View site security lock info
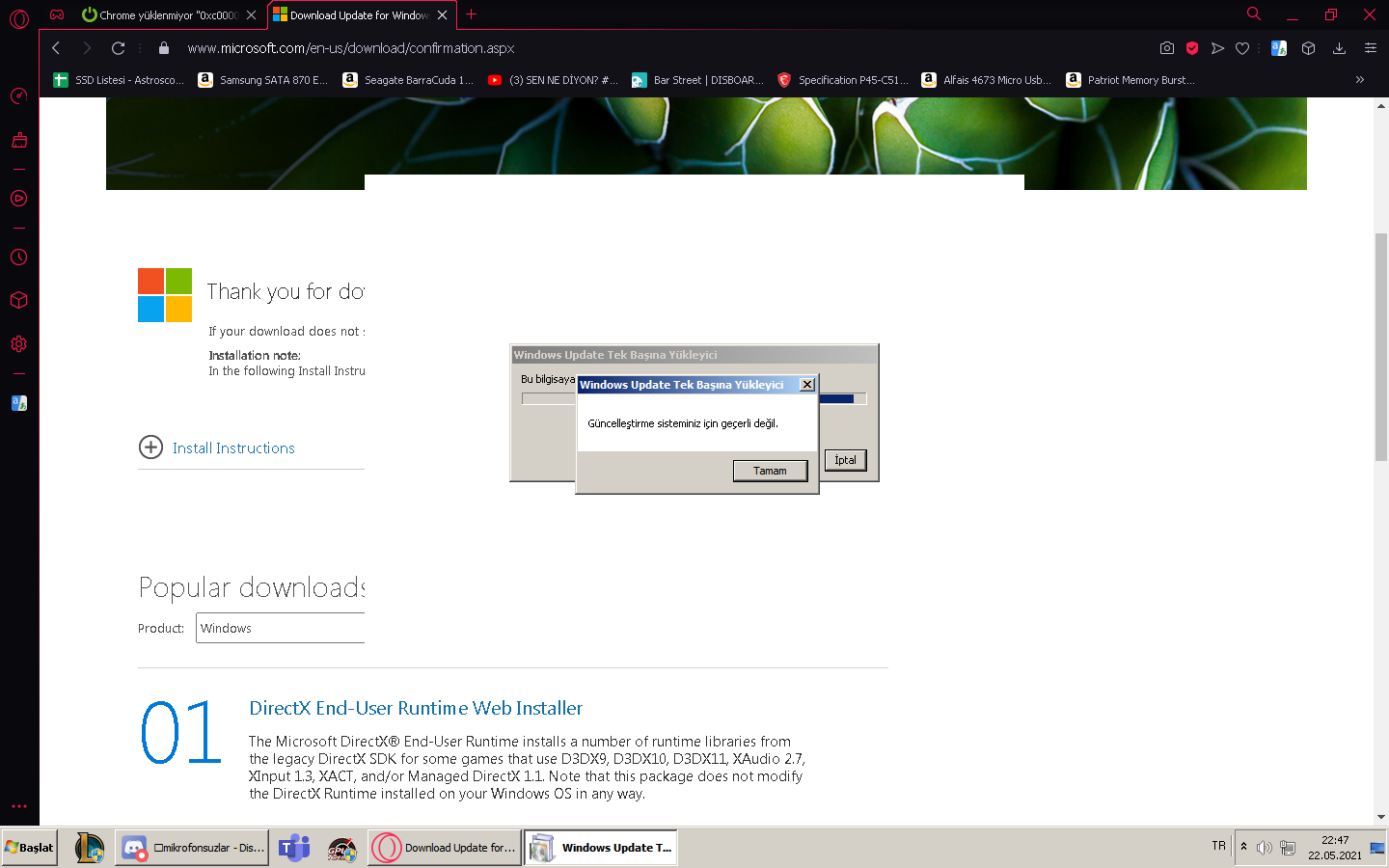Viewport: 1389px width, 868px height. [164, 48]
